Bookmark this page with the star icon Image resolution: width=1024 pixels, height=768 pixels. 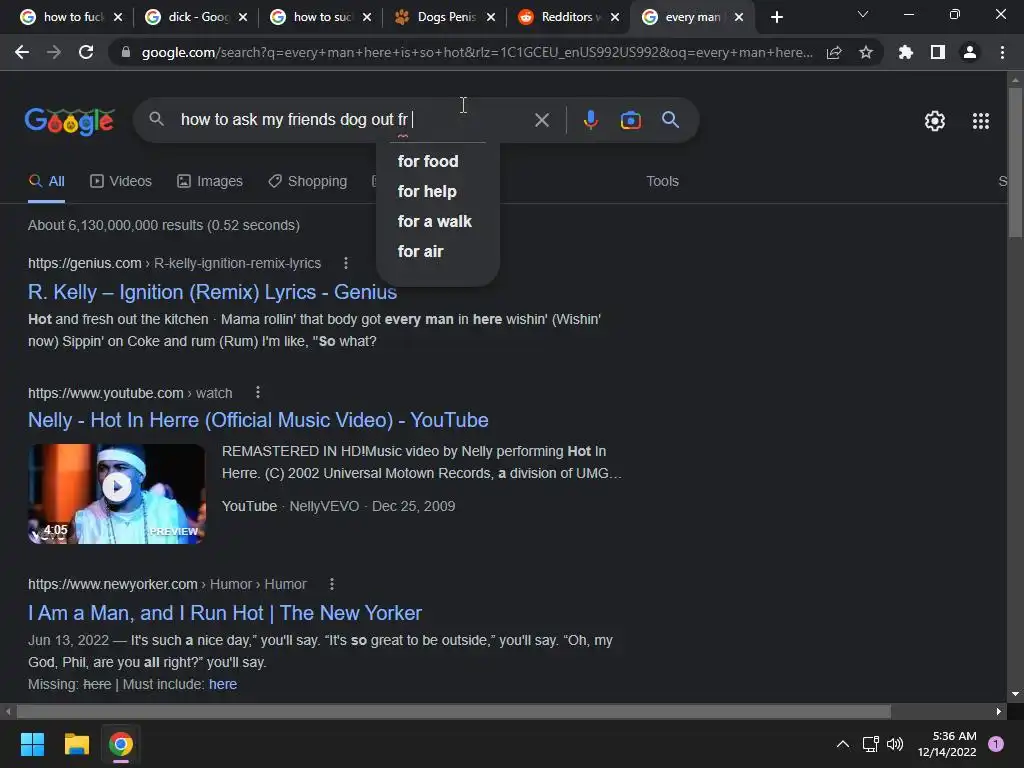pos(866,52)
